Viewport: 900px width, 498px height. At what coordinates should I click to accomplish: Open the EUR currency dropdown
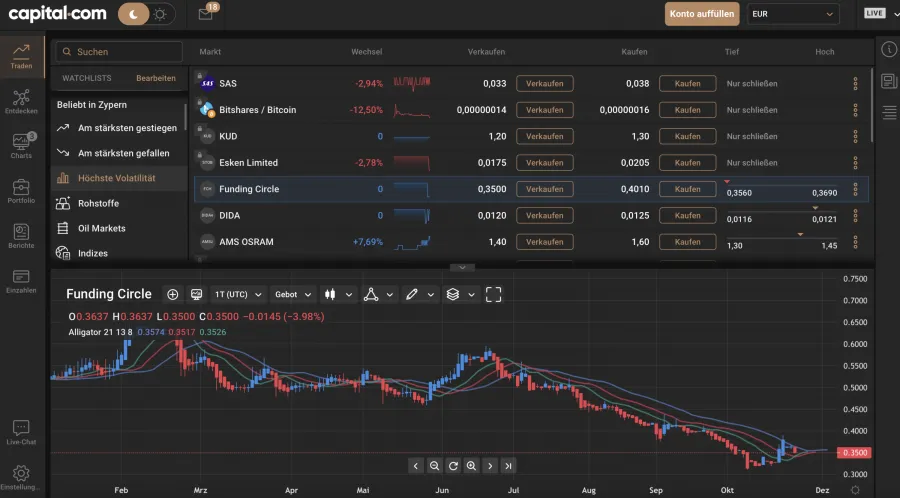(x=793, y=14)
